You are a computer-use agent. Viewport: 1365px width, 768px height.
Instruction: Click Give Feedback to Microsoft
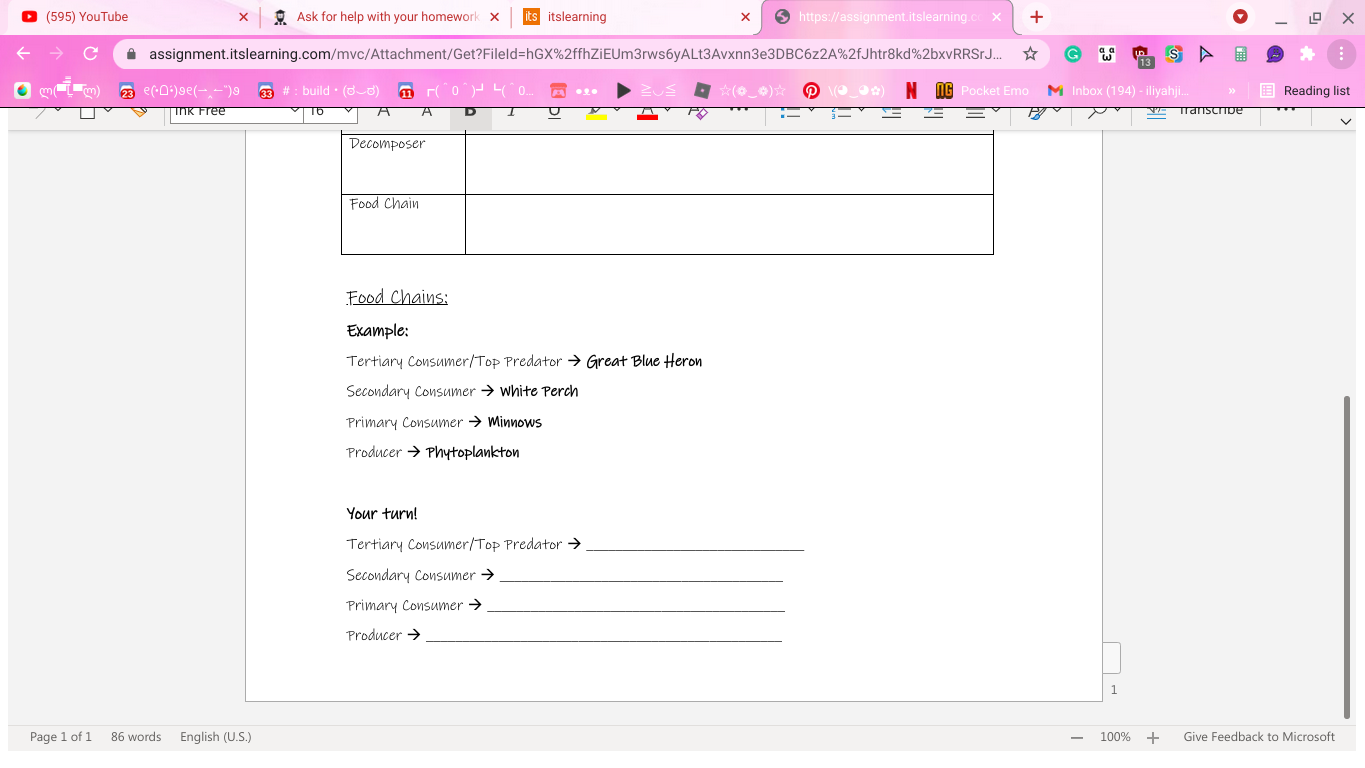(1258, 737)
